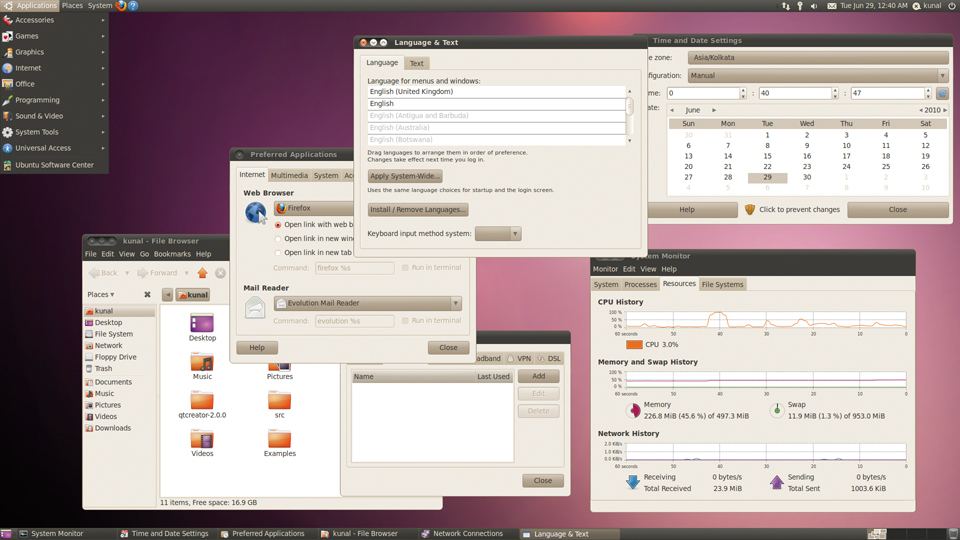Click Install / Remove Languages button
Image resolution: width=960 pixels, height=540 pixels.
[418, 209]
